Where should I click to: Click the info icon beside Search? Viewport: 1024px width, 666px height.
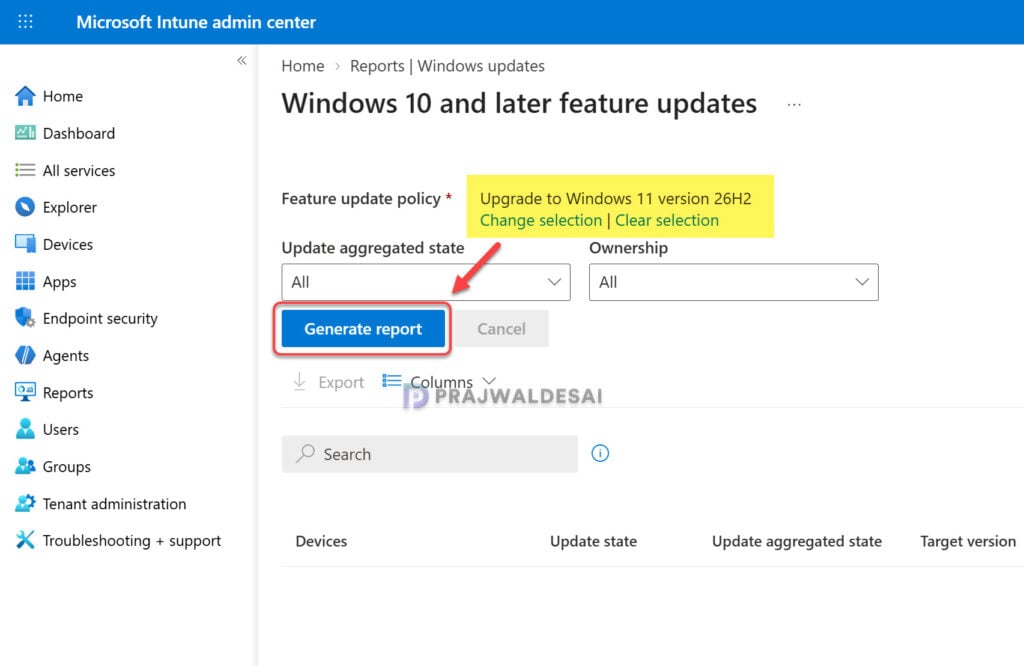[x=600, y=453]
